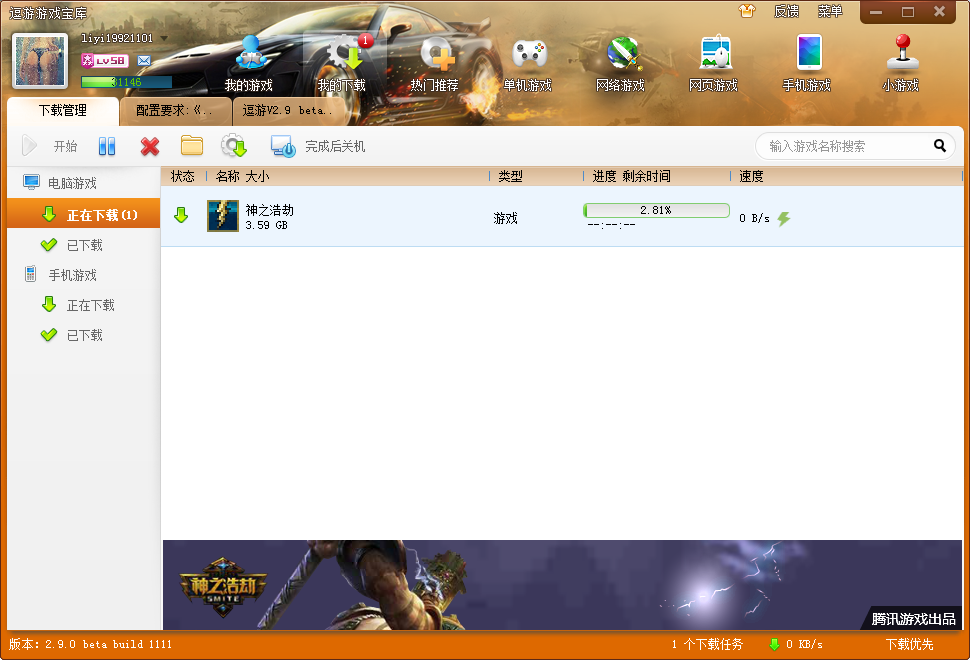Focus the 输入游戏名称搜索 search field

(844, 146)
